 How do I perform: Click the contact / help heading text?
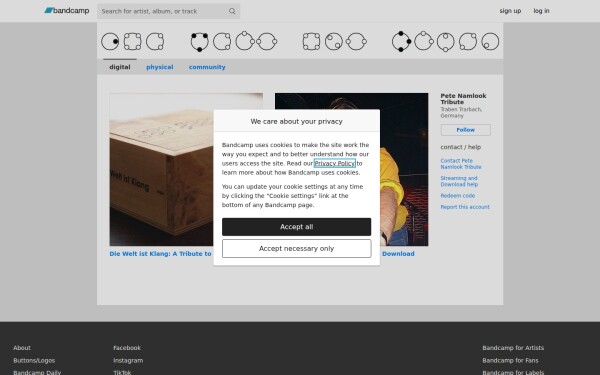tap(460, 147)
